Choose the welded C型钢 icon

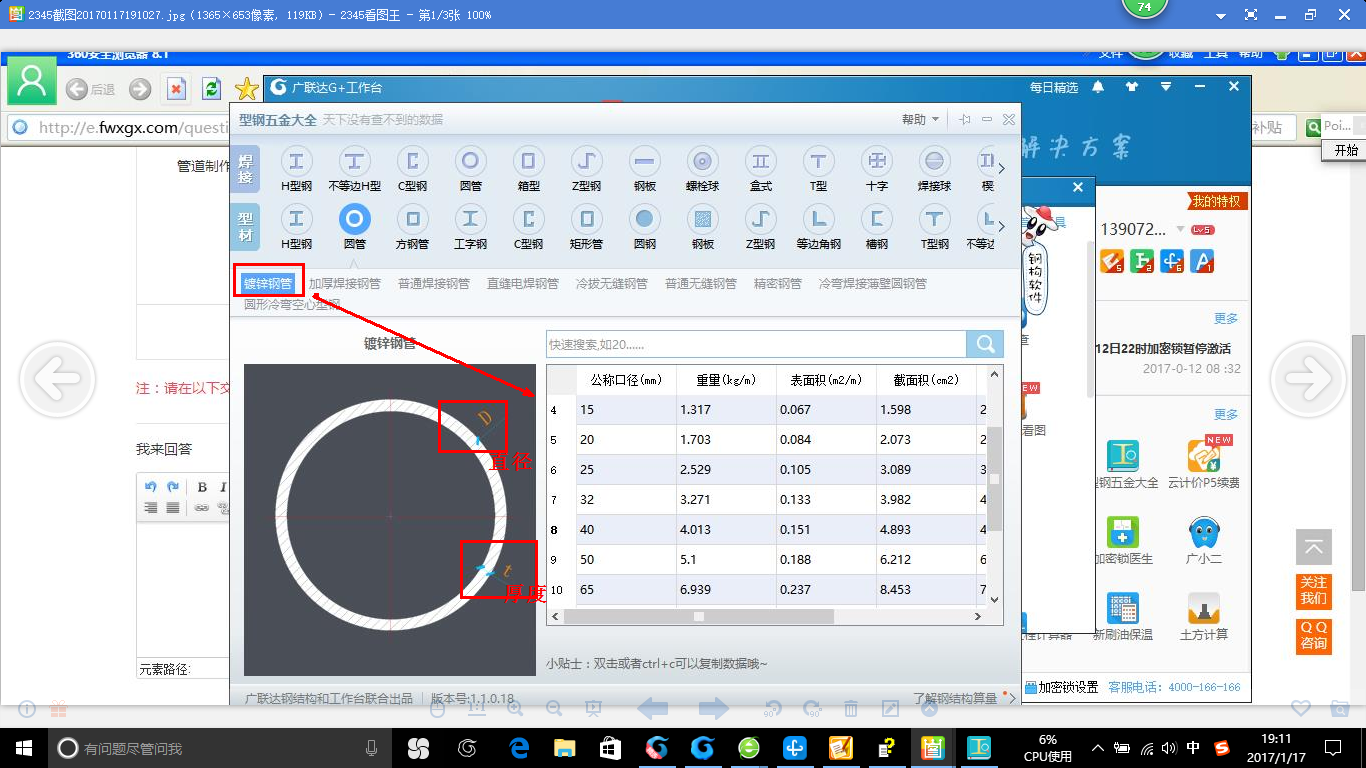tap(412, 161)
